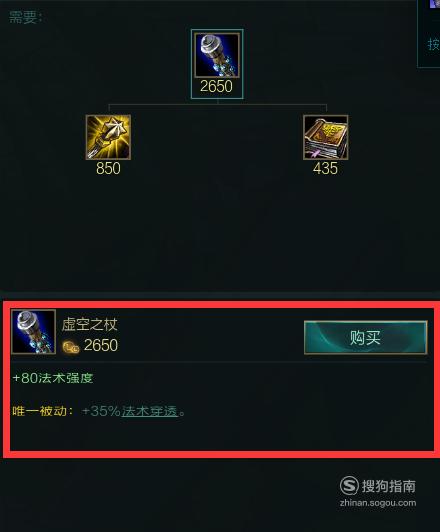Click the 虚空之杖 item name

(x=90, y=325)
